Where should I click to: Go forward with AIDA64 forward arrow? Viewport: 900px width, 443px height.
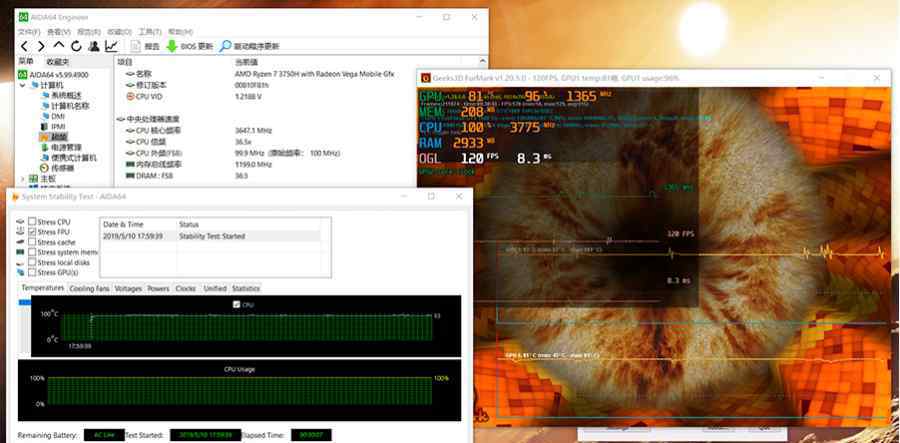click(x=41, y=46)
